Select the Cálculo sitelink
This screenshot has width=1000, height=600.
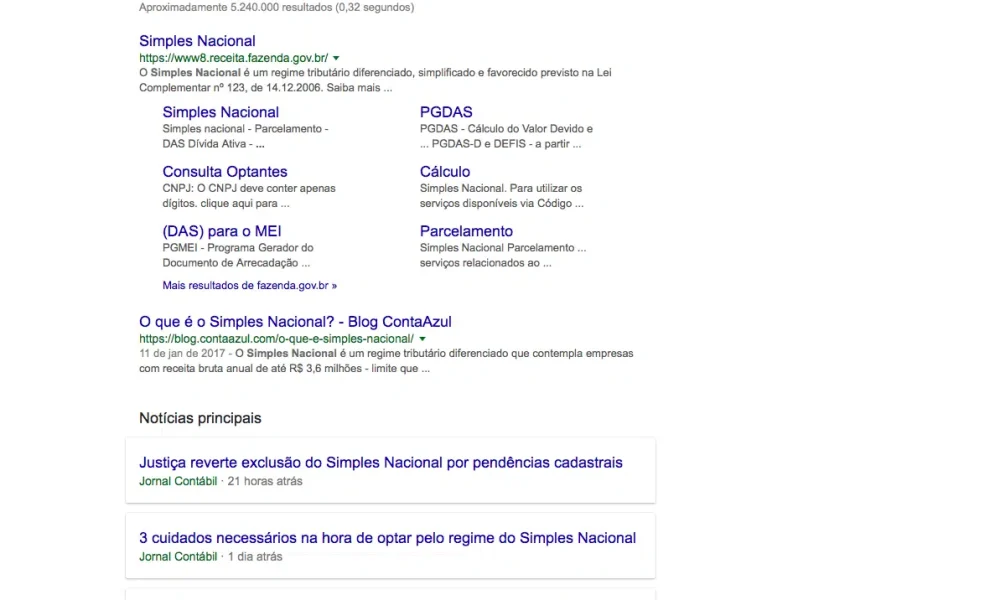coord(445,172)
